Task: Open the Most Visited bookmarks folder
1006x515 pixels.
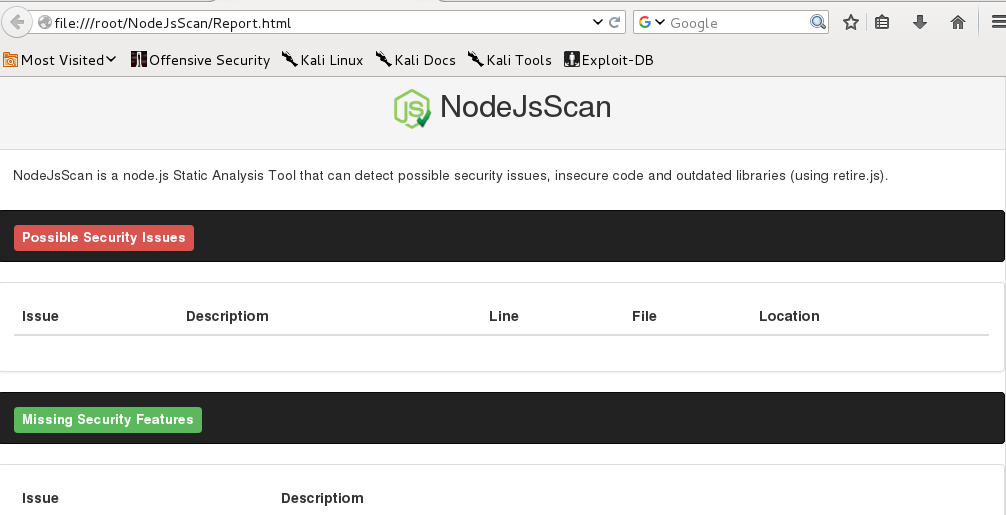Action: (x=60, y=60)
